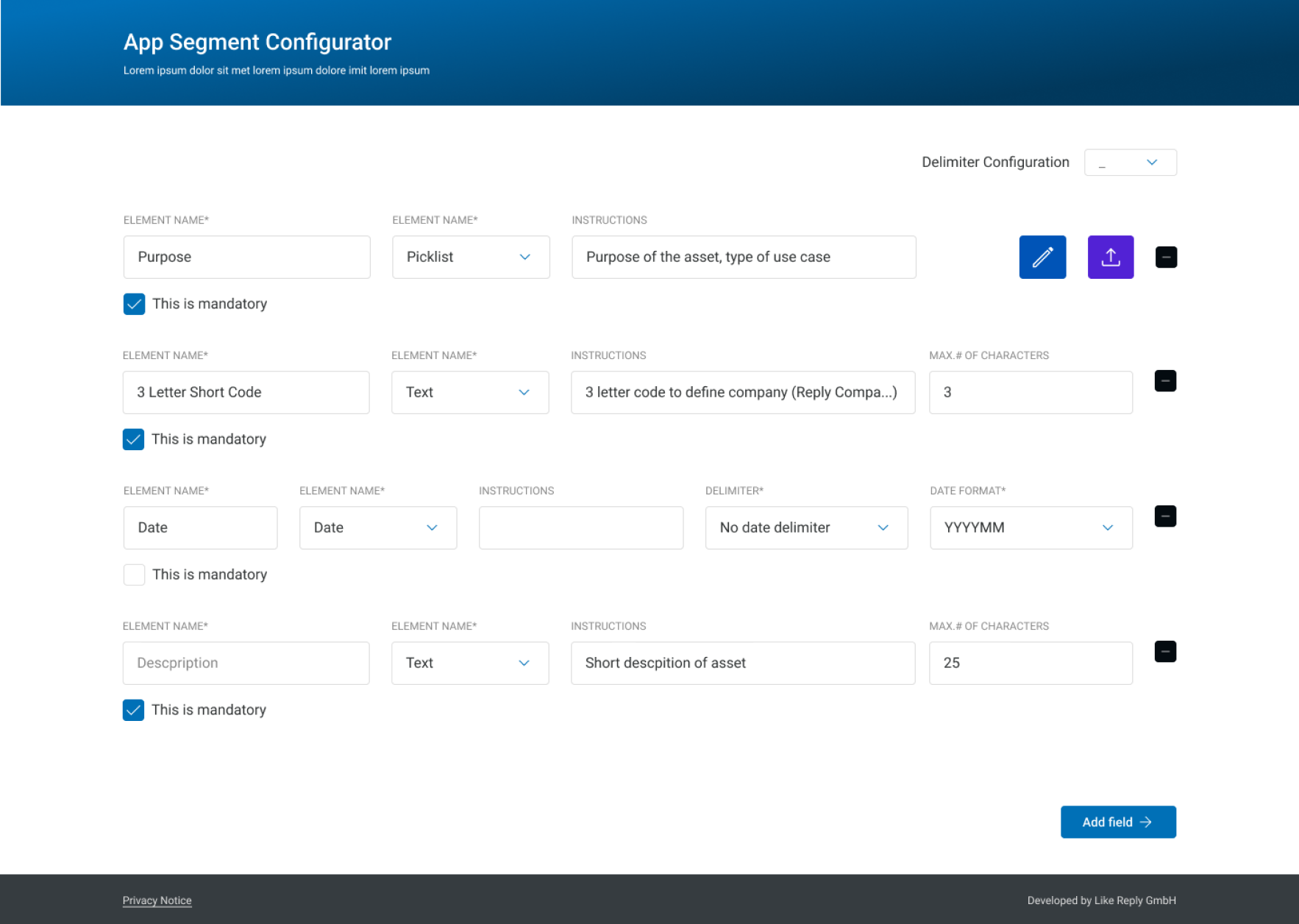Screen dimensions: 1299x924
Task: Open Text type dropdown for Description row
Action: (x=470, y=663)
